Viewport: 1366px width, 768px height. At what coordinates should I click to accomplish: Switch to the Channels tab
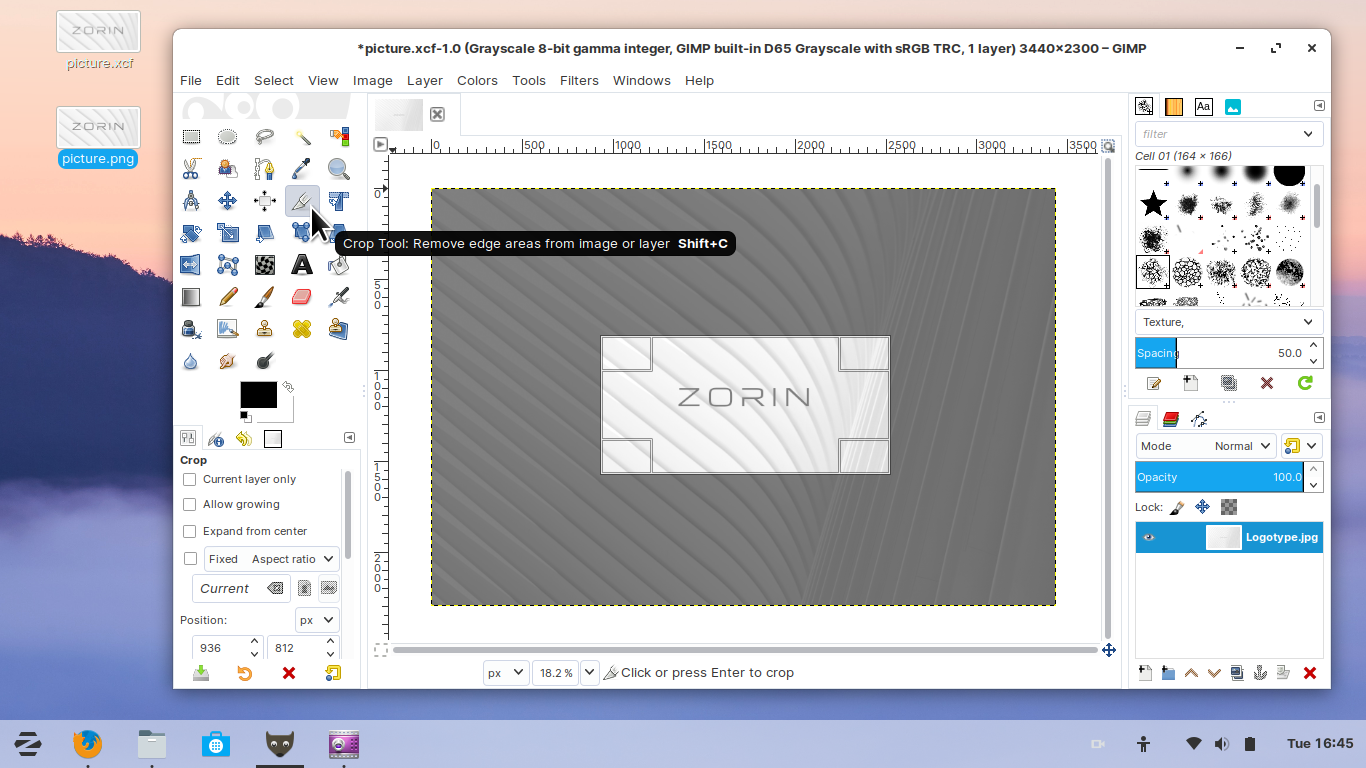(1171, 418)
